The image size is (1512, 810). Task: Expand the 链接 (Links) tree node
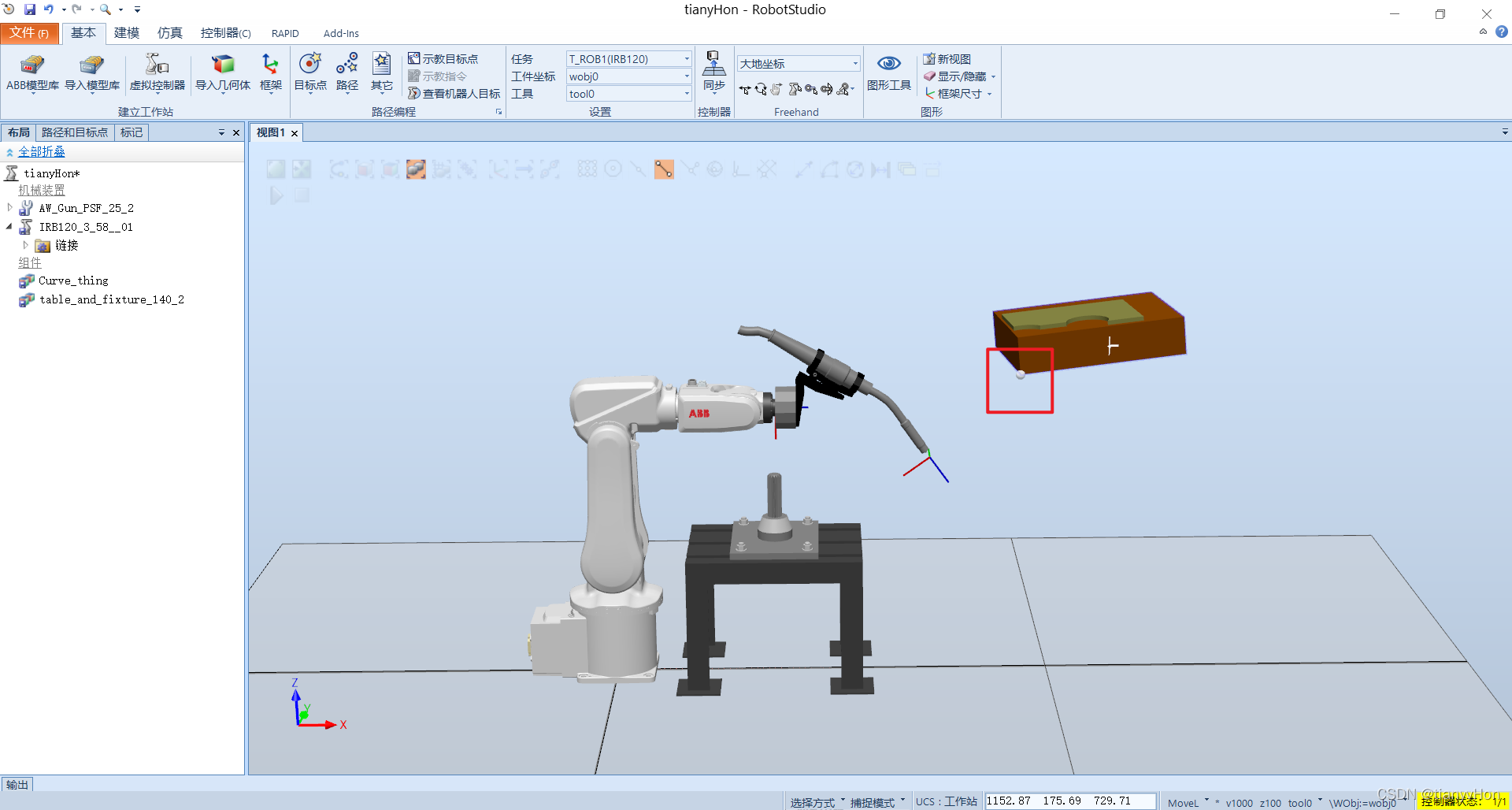pos(25,245)
